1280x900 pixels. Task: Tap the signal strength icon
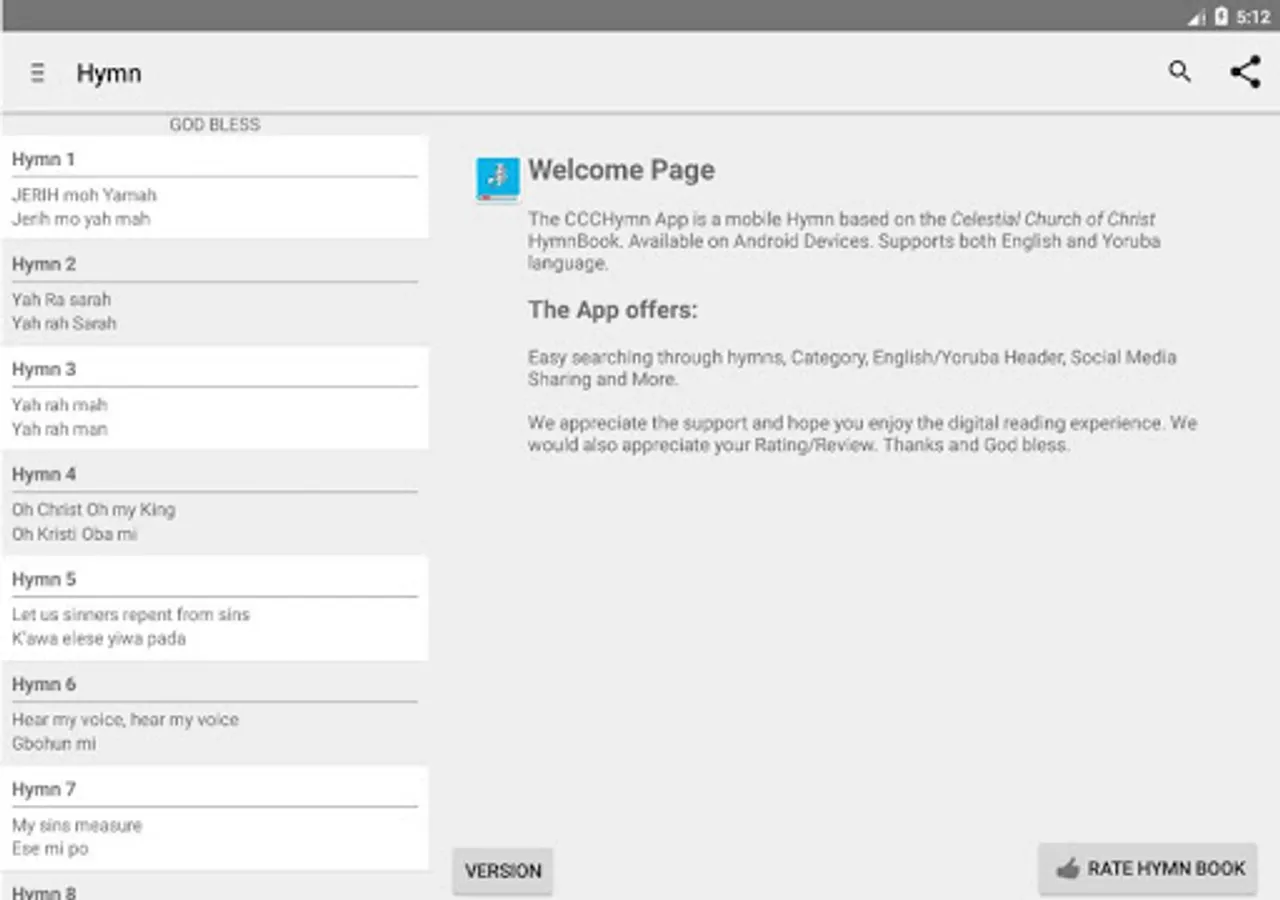tap(1196, 17)
